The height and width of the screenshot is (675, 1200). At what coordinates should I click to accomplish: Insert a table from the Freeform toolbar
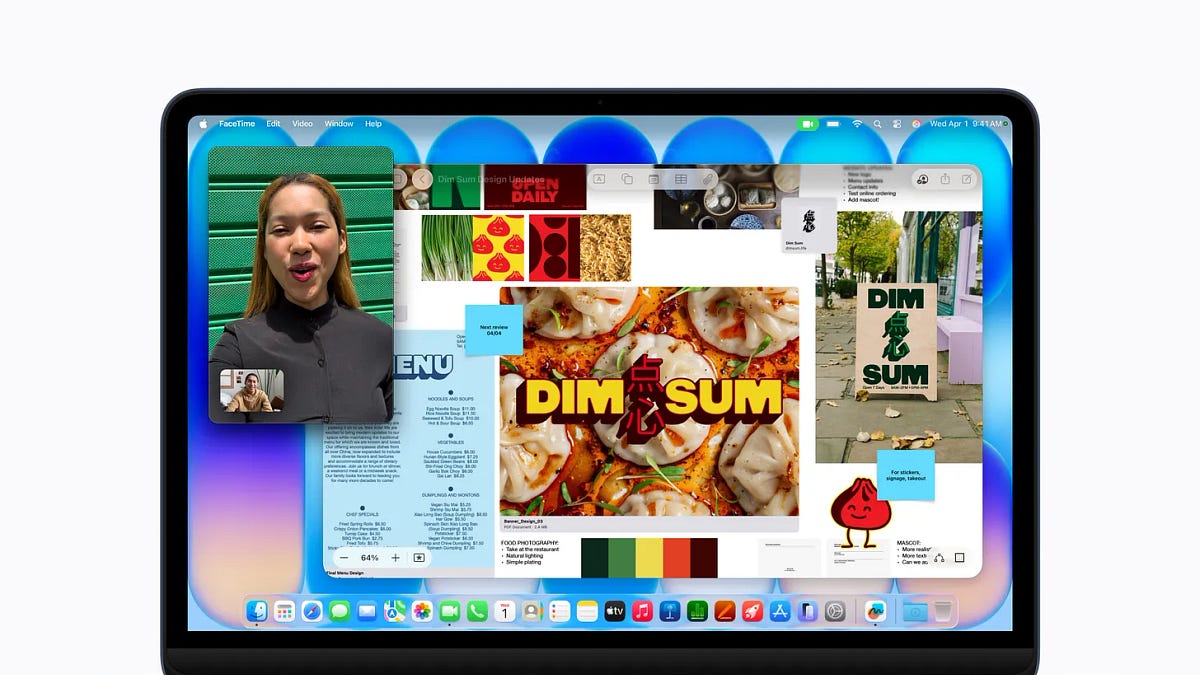(x=681, y=179)
